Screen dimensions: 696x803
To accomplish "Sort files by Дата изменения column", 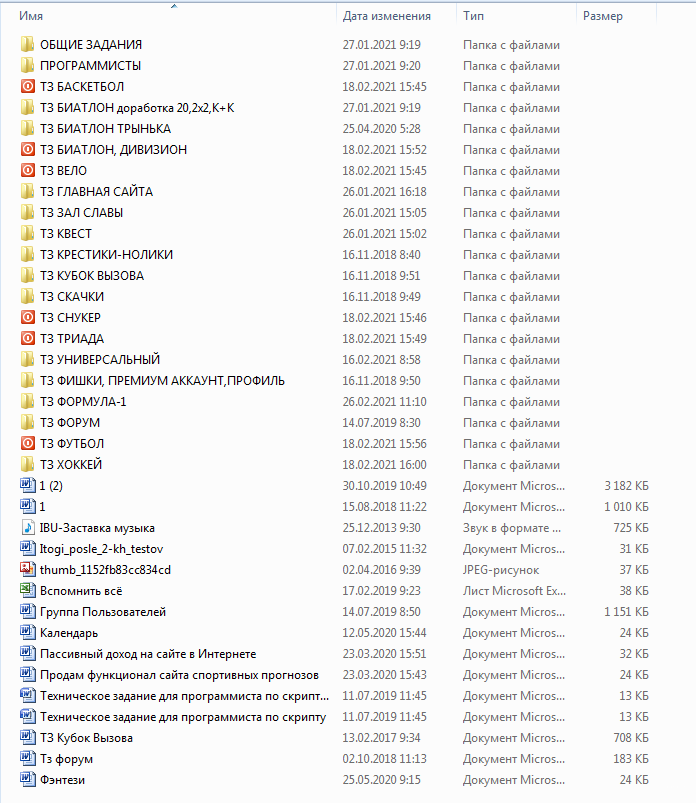I will tap(396, 16).
